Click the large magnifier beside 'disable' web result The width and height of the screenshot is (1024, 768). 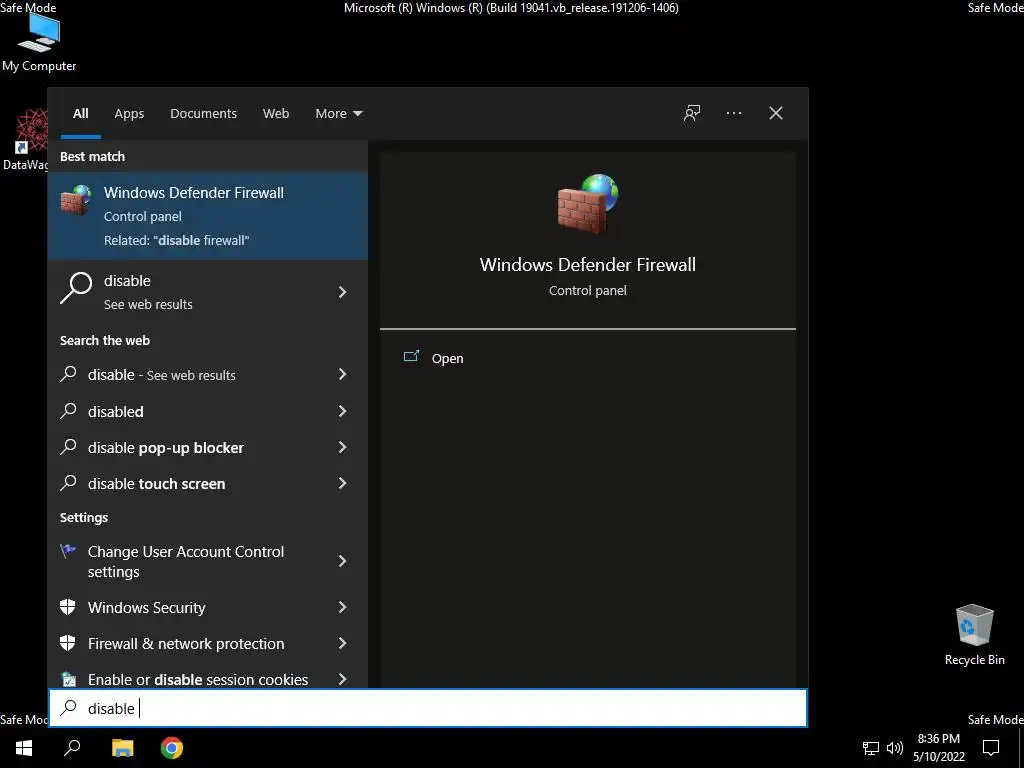[x=76, y=289]
